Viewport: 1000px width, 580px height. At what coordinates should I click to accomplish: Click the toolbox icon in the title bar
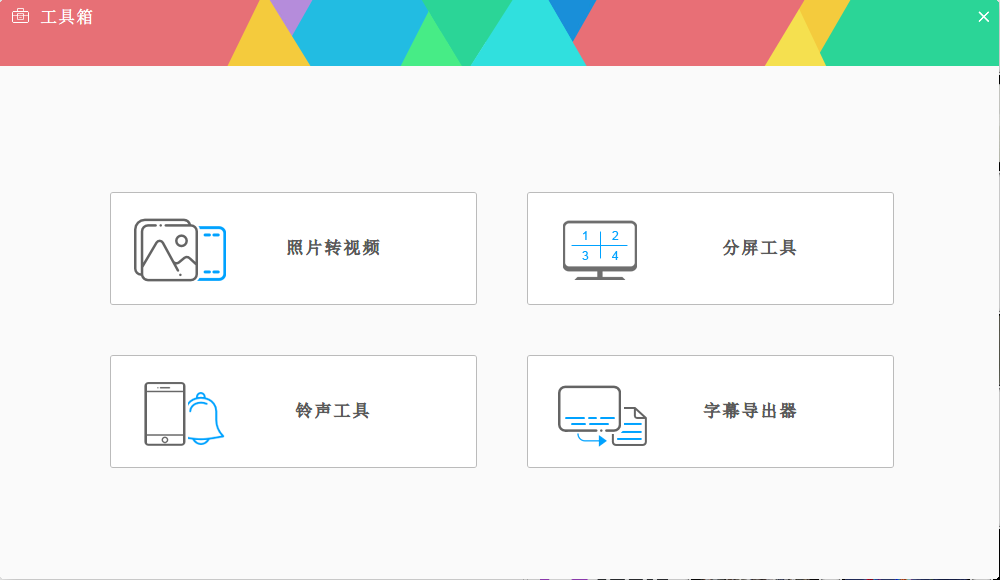click(20, 16)
